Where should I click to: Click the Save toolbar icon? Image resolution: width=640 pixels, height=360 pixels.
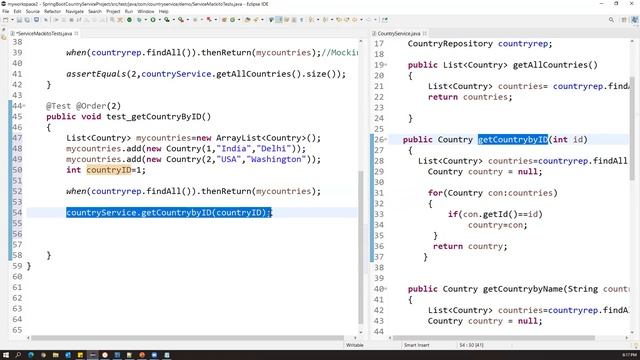click(19, 20)
